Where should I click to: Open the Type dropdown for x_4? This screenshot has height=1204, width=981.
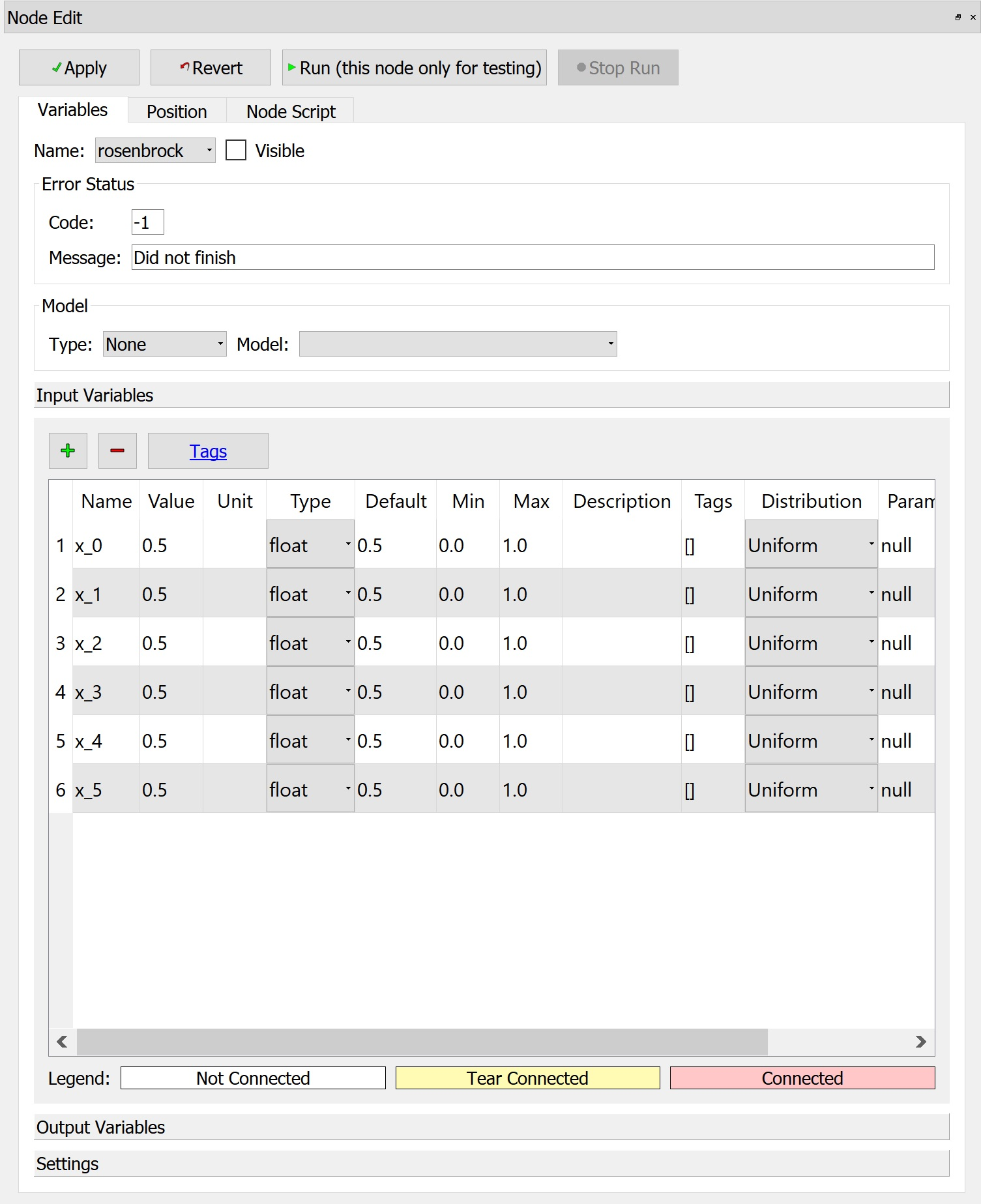tap(310, 739)
